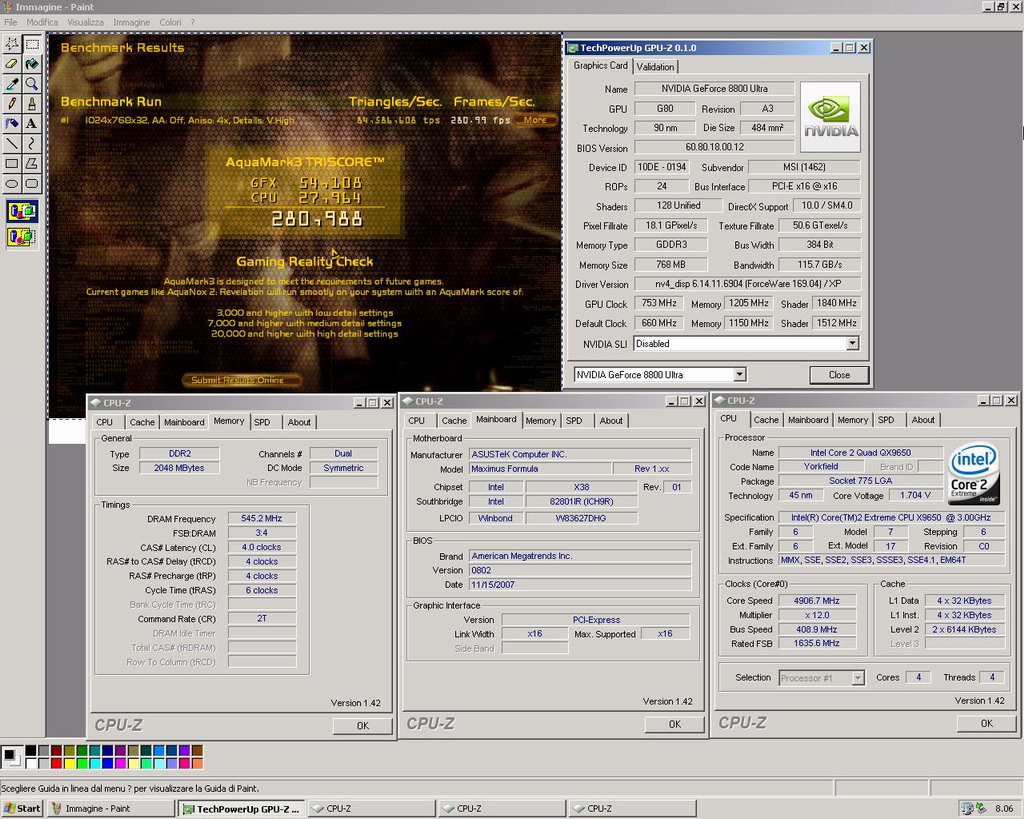Choose the Airbrush spray tool
The image size is (1024, 819).
click(12, 123)
